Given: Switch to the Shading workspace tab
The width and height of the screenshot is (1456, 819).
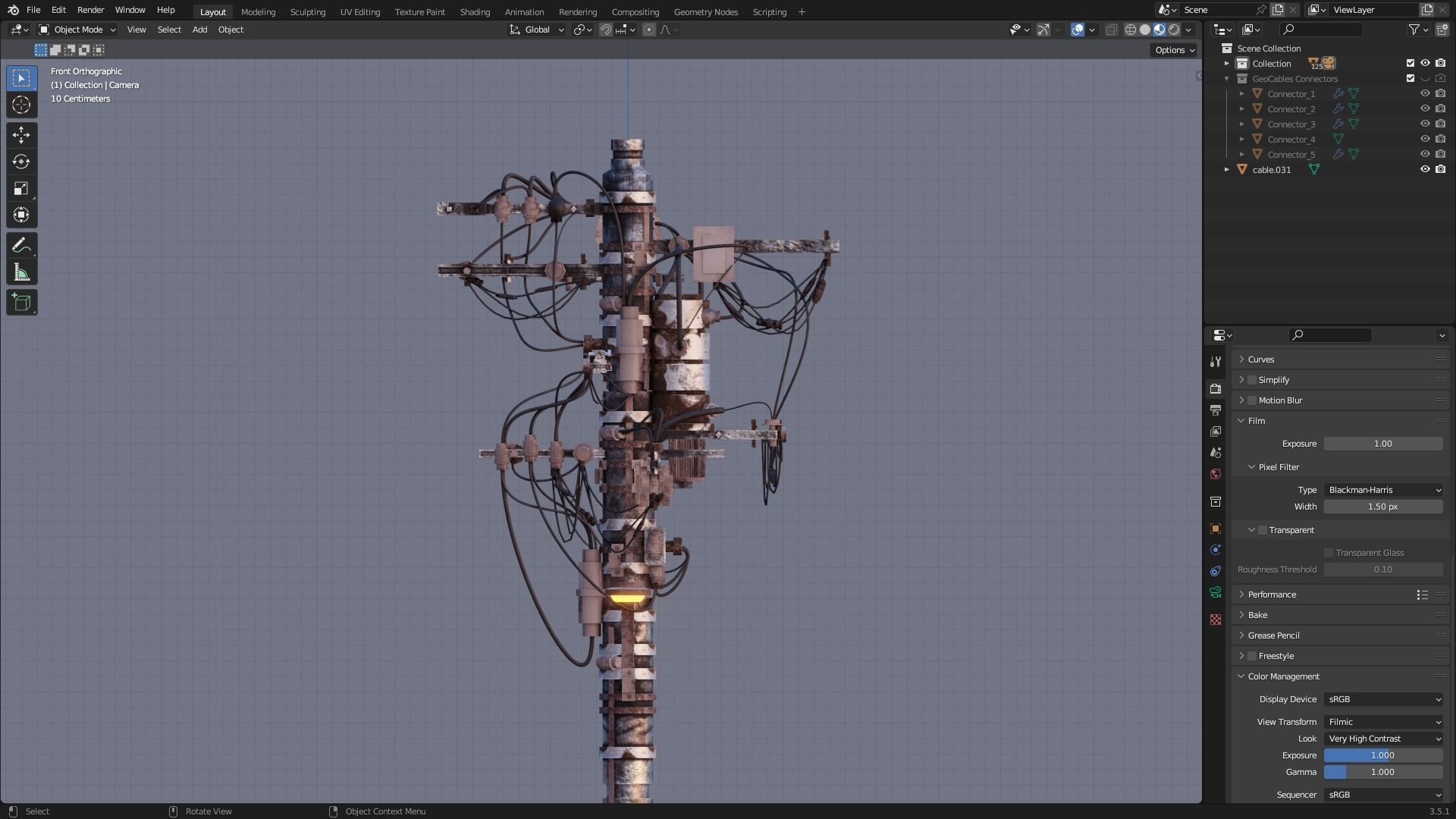Looking at the screenshot, I should tap(475, 11).
